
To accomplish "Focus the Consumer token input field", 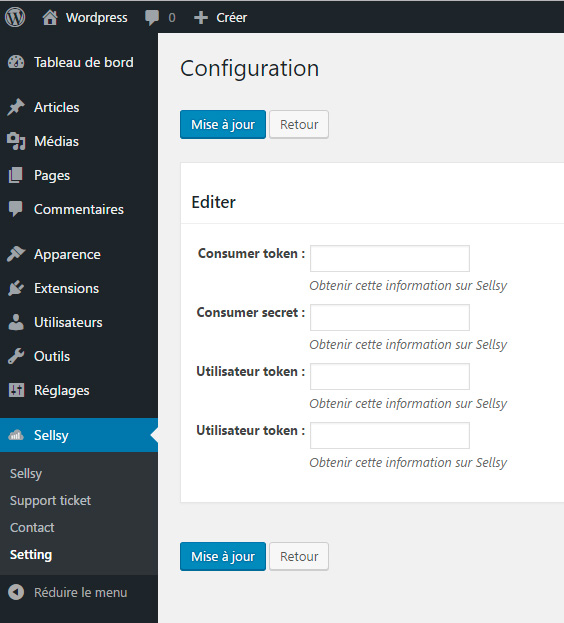I will 390,258.
